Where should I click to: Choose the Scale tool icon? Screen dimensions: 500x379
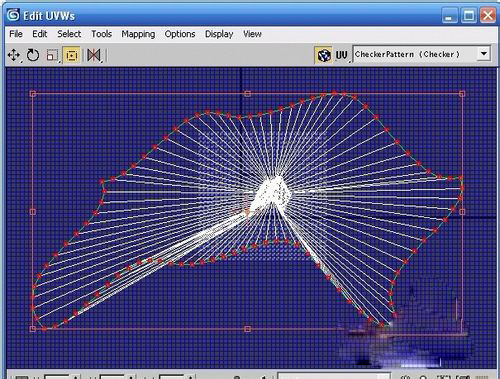(52, 55)
